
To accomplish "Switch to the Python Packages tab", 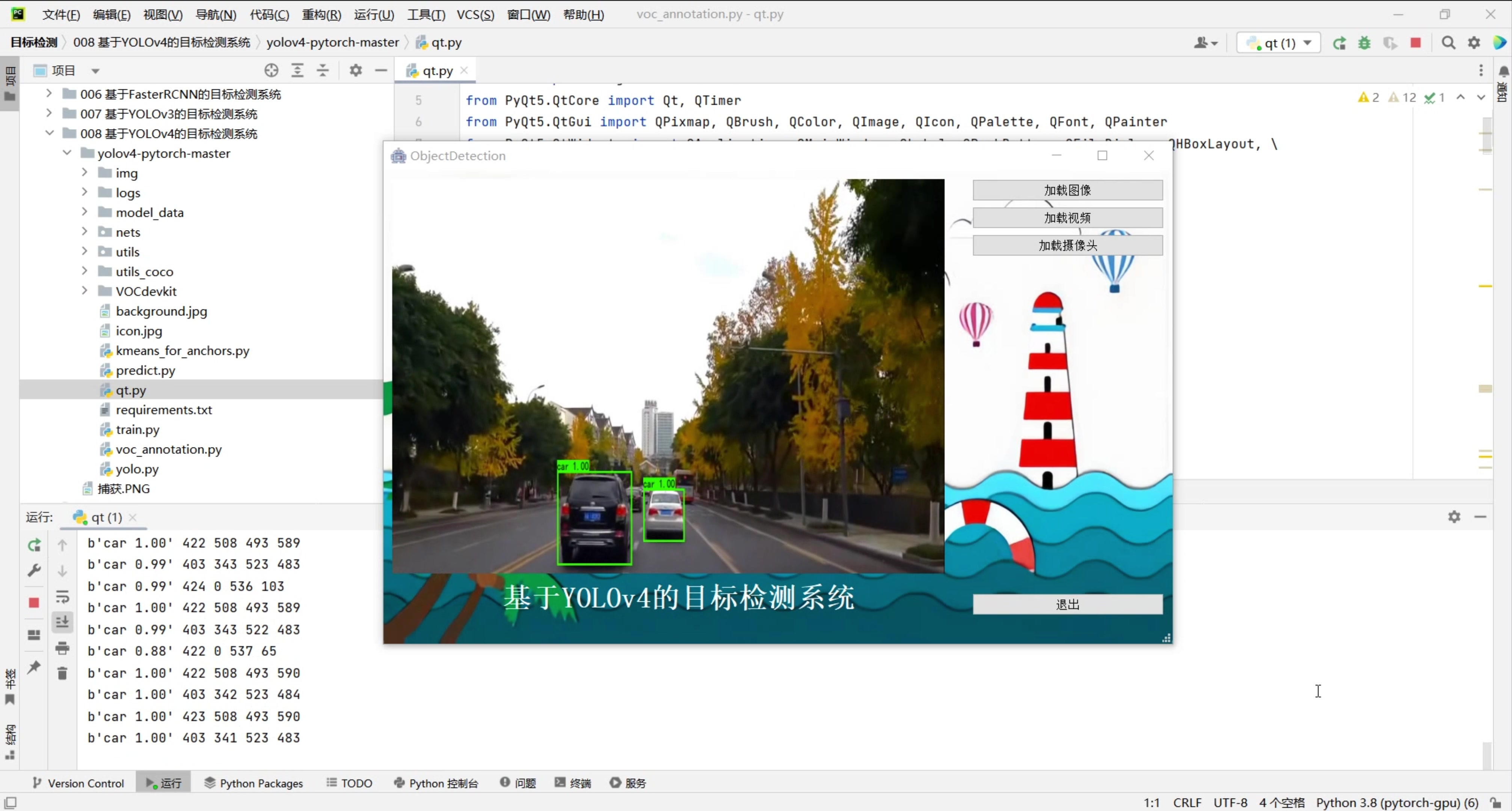I will click(x=254, y=783).
